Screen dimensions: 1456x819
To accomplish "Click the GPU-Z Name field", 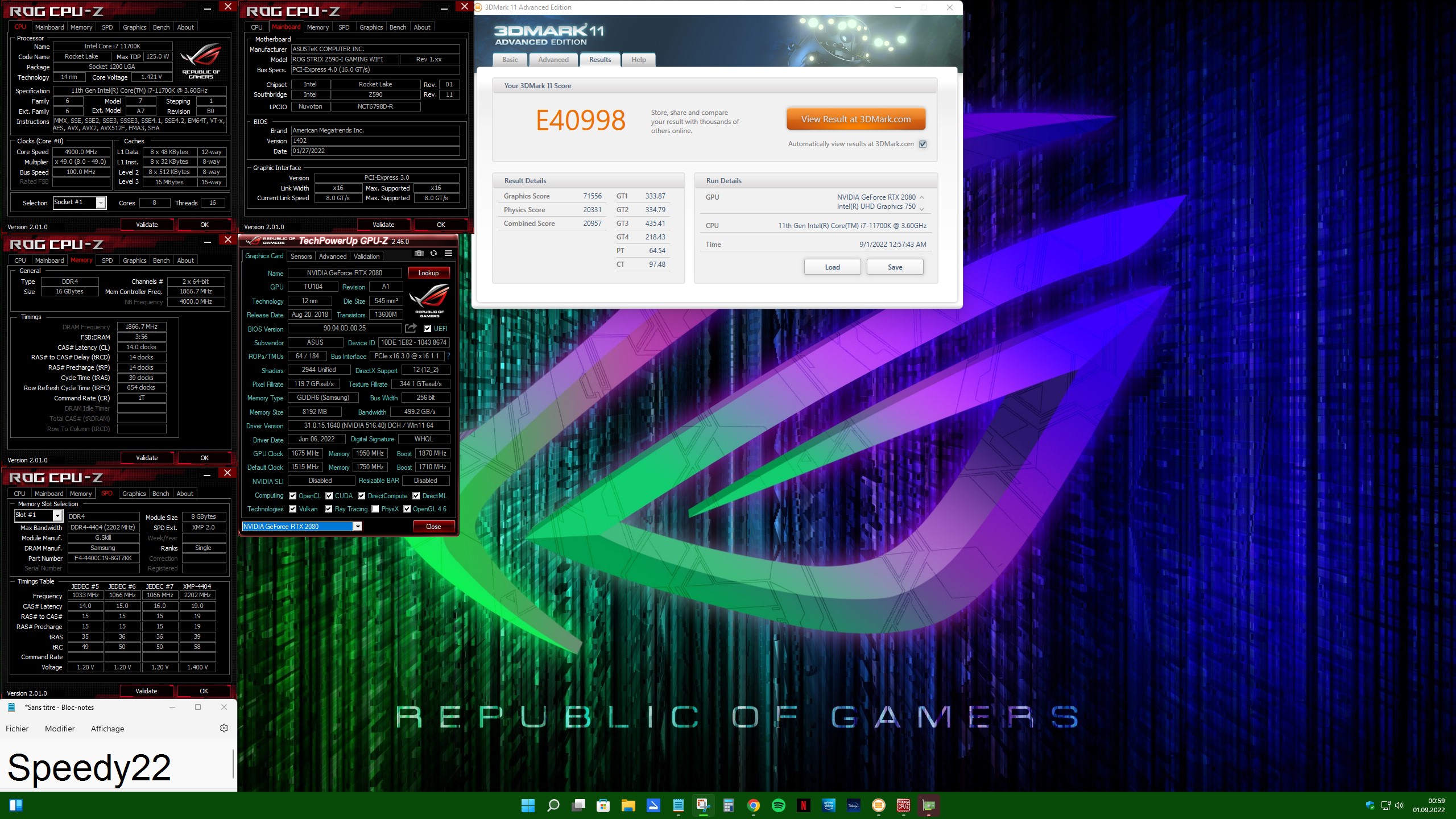I will [345, 273].
